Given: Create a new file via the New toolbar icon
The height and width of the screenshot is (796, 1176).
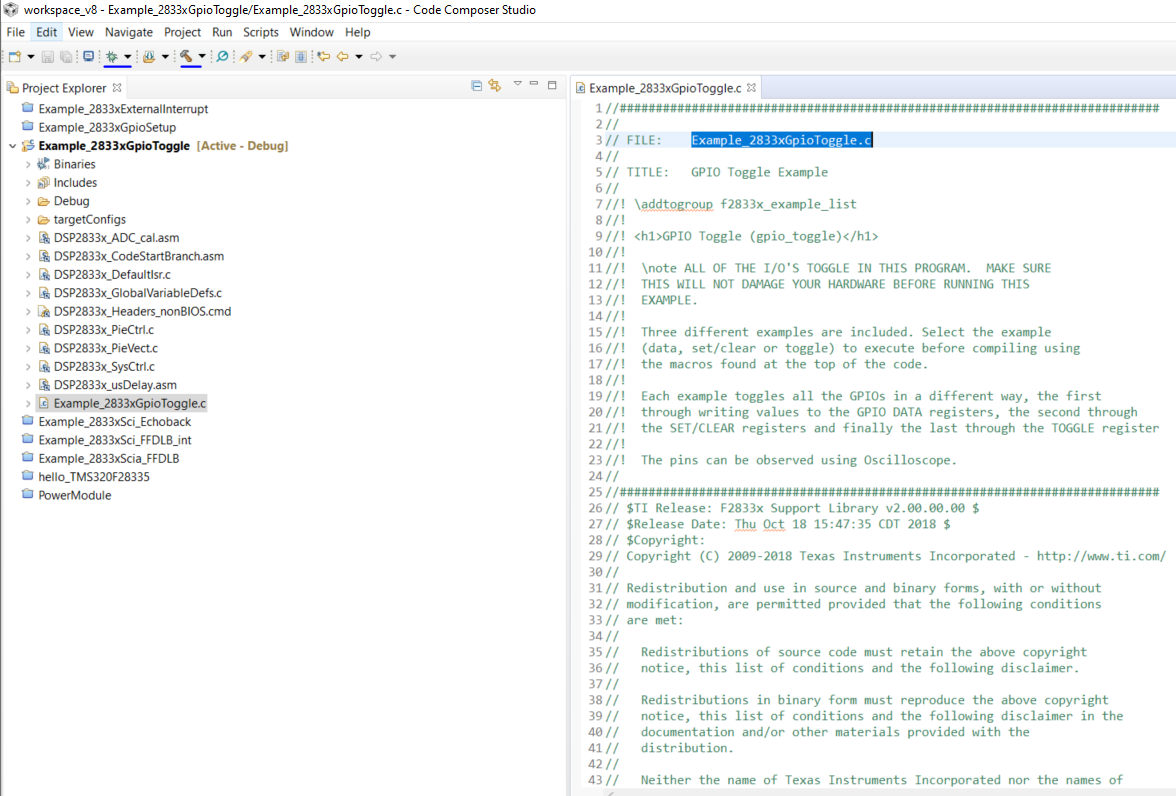Looking at the screenshot, I should [x=15, y=56].
